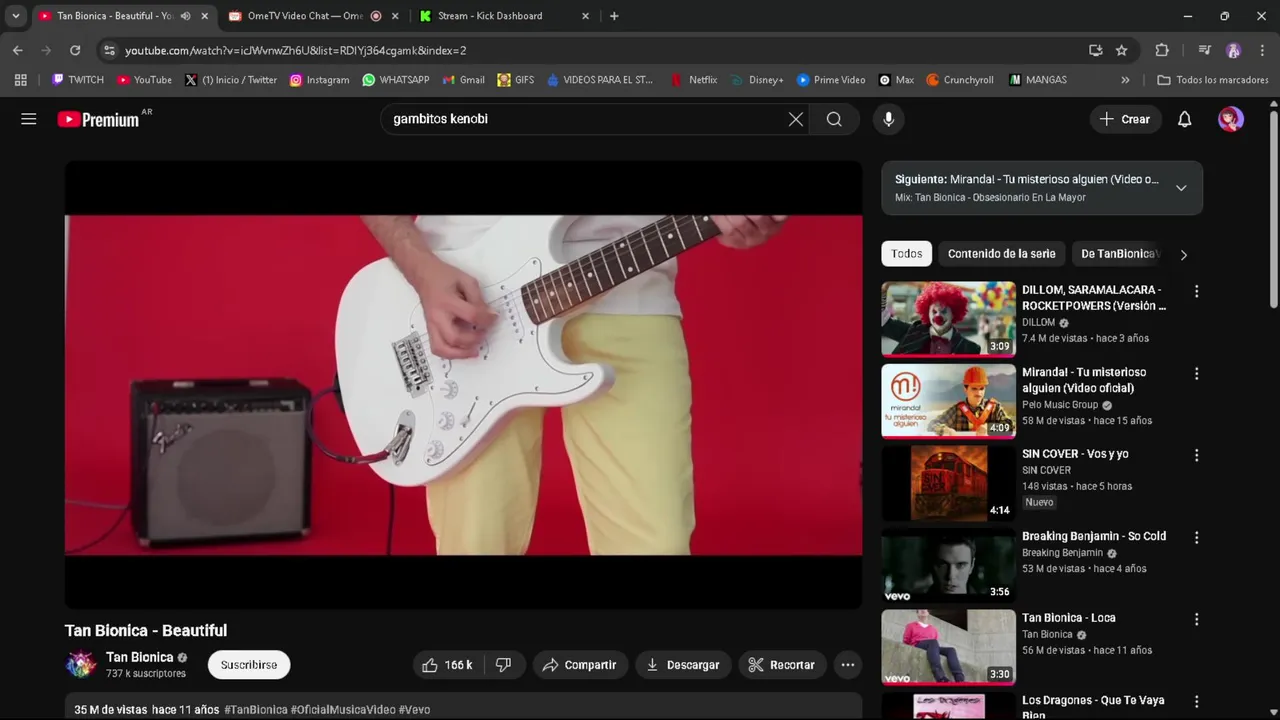Open the Instagram bookmark
This screenshot has height=720, width=1280.
[319, 80]
